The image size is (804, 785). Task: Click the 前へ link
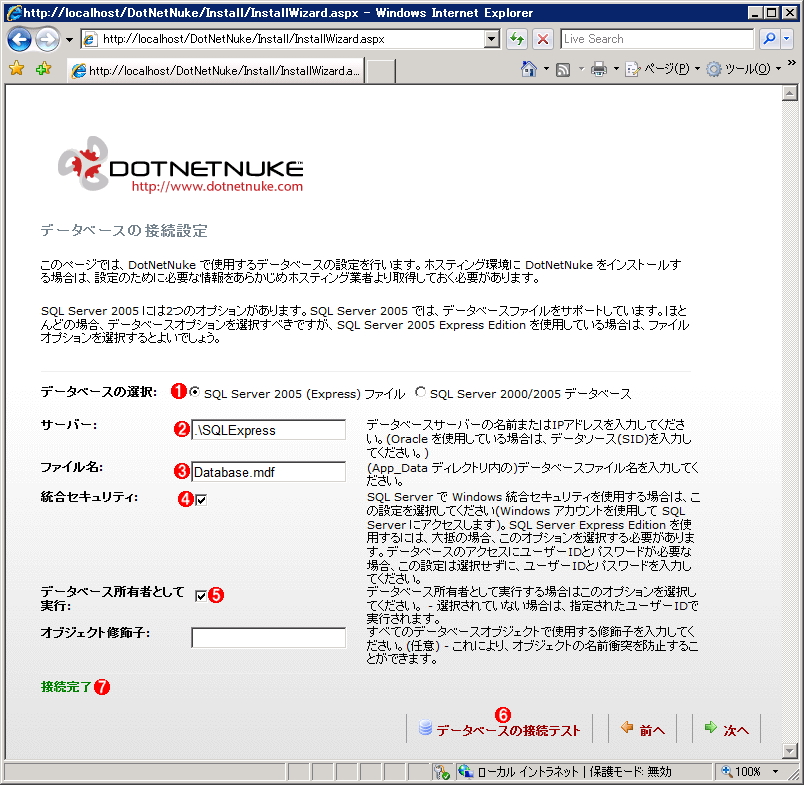pyautogui.click(x=652, y=731)
